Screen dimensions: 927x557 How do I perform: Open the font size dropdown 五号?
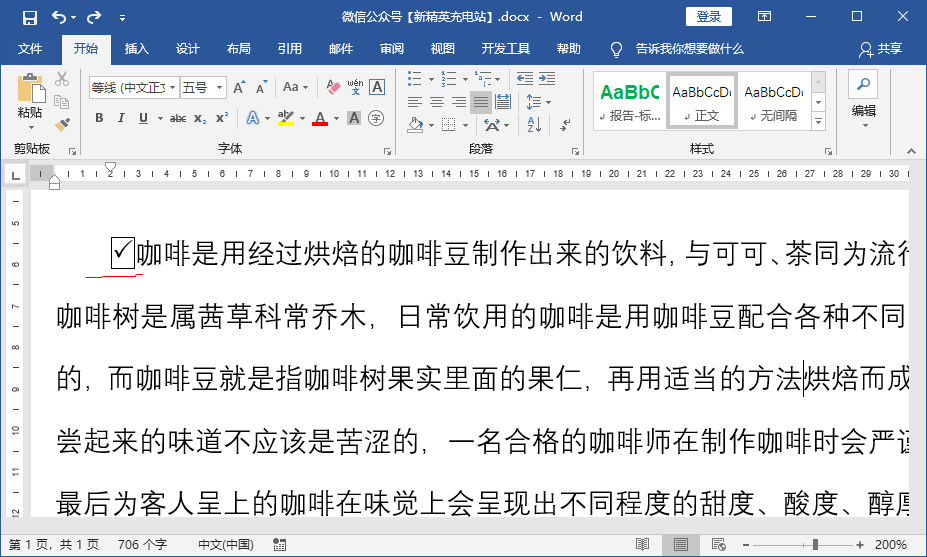tap(219, 88)
